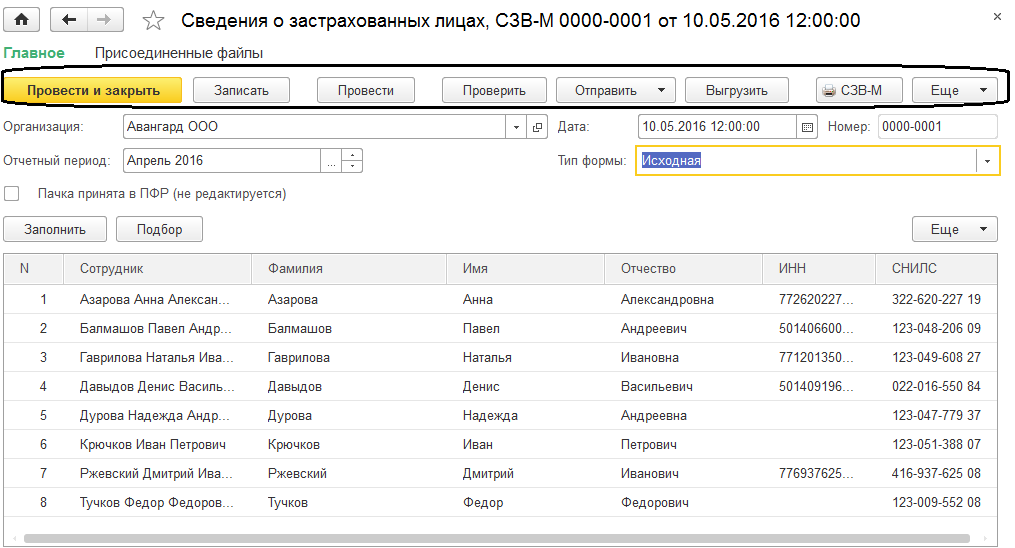Open calendar picker in Дата field
The image size is (1015, 548).
pos(808,127)
